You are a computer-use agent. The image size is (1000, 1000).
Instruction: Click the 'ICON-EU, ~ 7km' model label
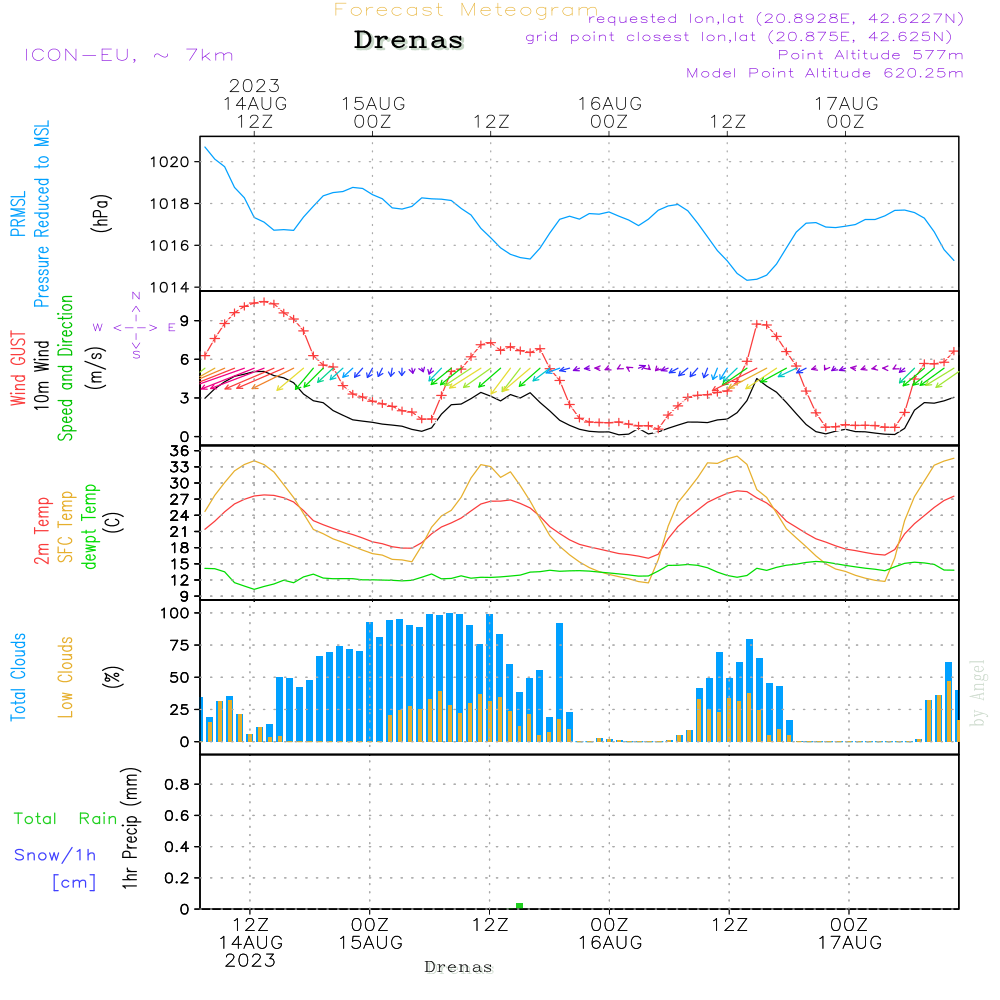coord(129,55)
